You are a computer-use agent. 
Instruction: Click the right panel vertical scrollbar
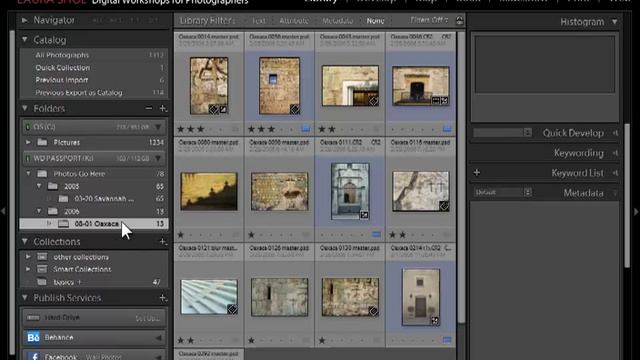pos(627,196)
